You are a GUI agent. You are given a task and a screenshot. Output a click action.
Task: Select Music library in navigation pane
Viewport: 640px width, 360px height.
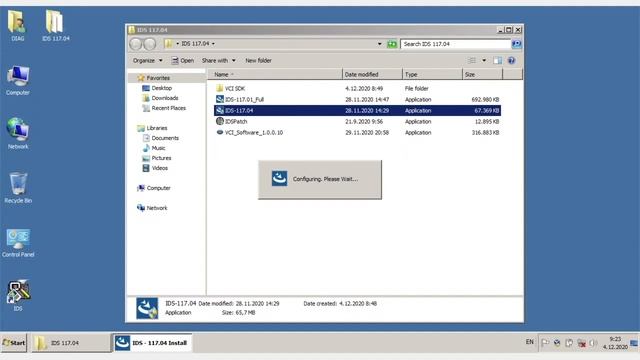tap(158, 148)
